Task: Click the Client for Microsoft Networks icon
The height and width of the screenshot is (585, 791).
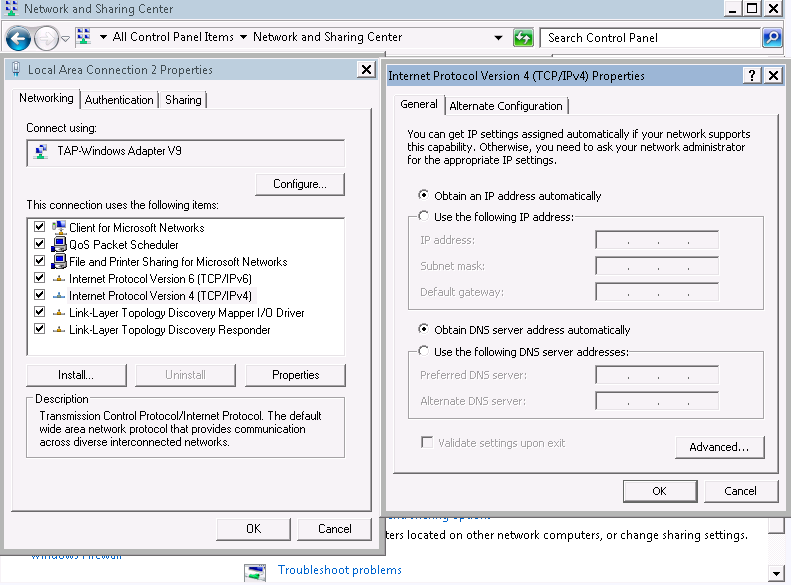Action: [59, 227]
